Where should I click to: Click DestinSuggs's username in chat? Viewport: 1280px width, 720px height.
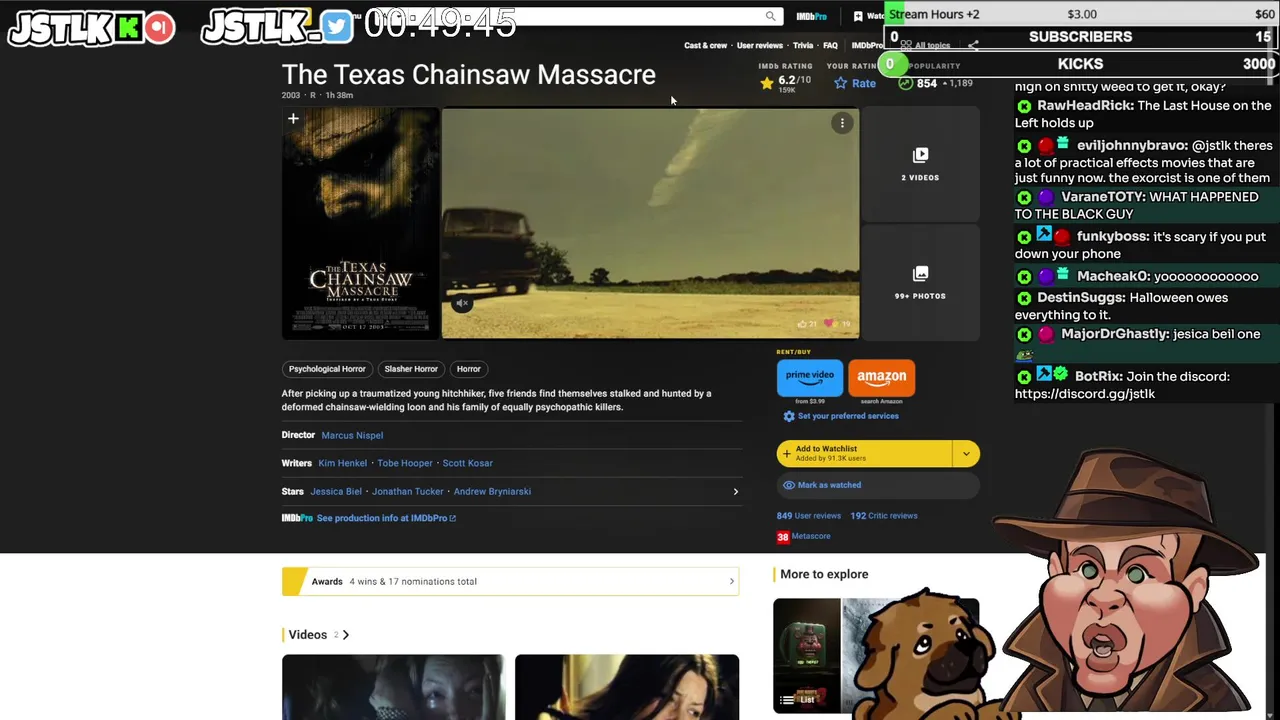(x=1082, y=298)
